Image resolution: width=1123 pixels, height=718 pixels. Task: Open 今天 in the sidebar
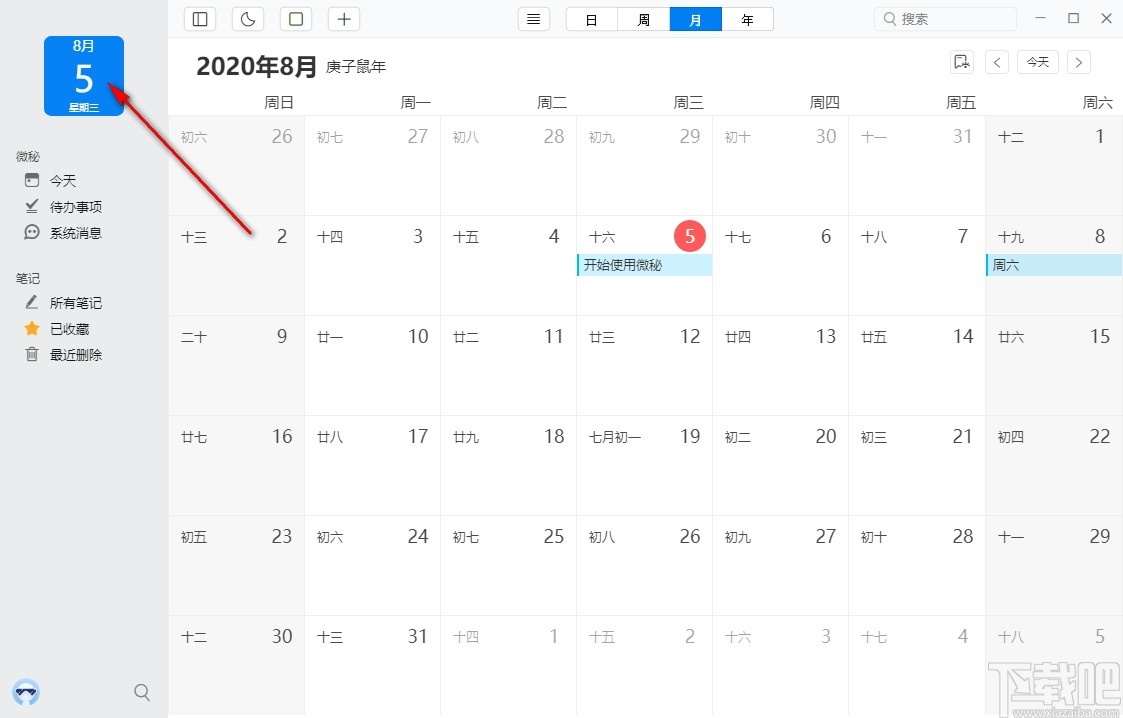click(63, 181)
